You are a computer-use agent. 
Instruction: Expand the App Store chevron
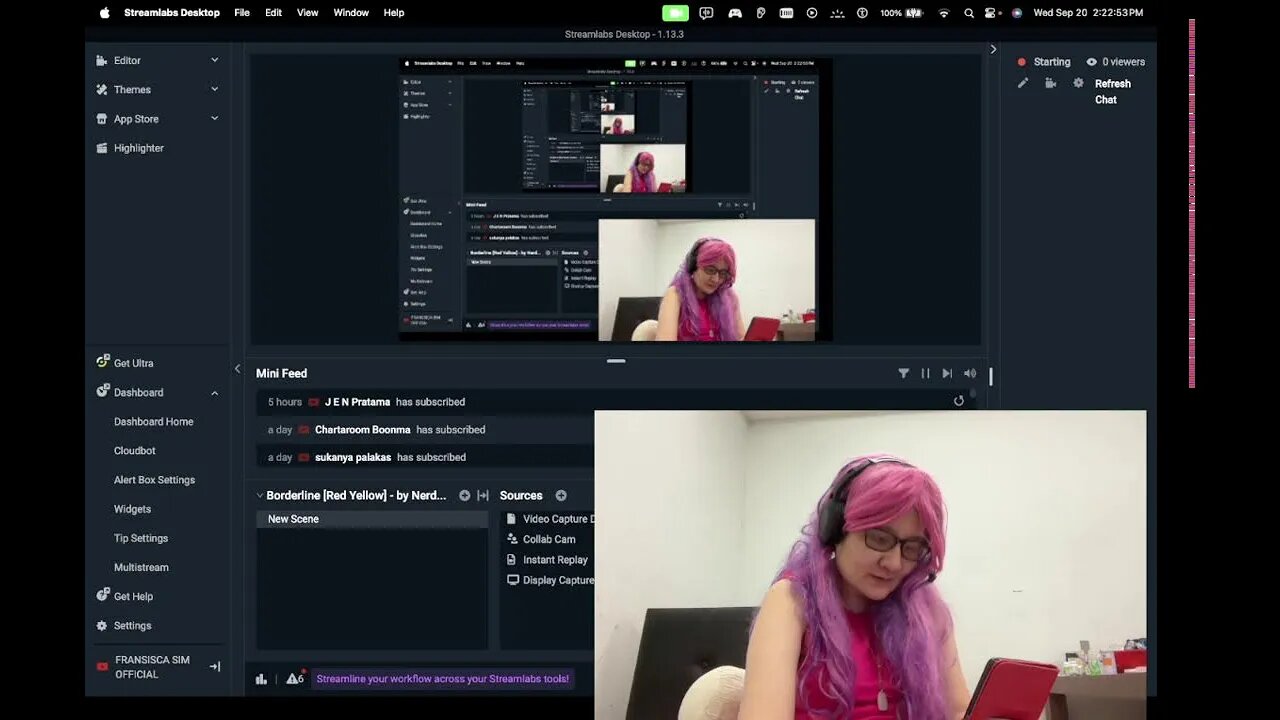coord(214,118)
